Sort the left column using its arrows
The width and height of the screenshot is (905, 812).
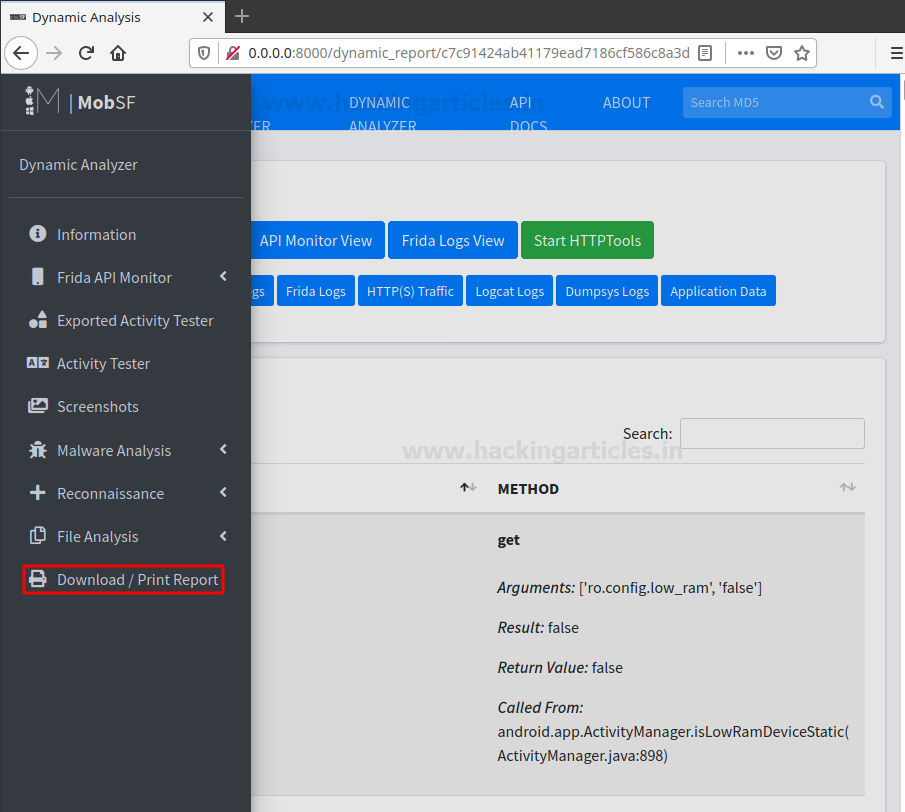468,488
